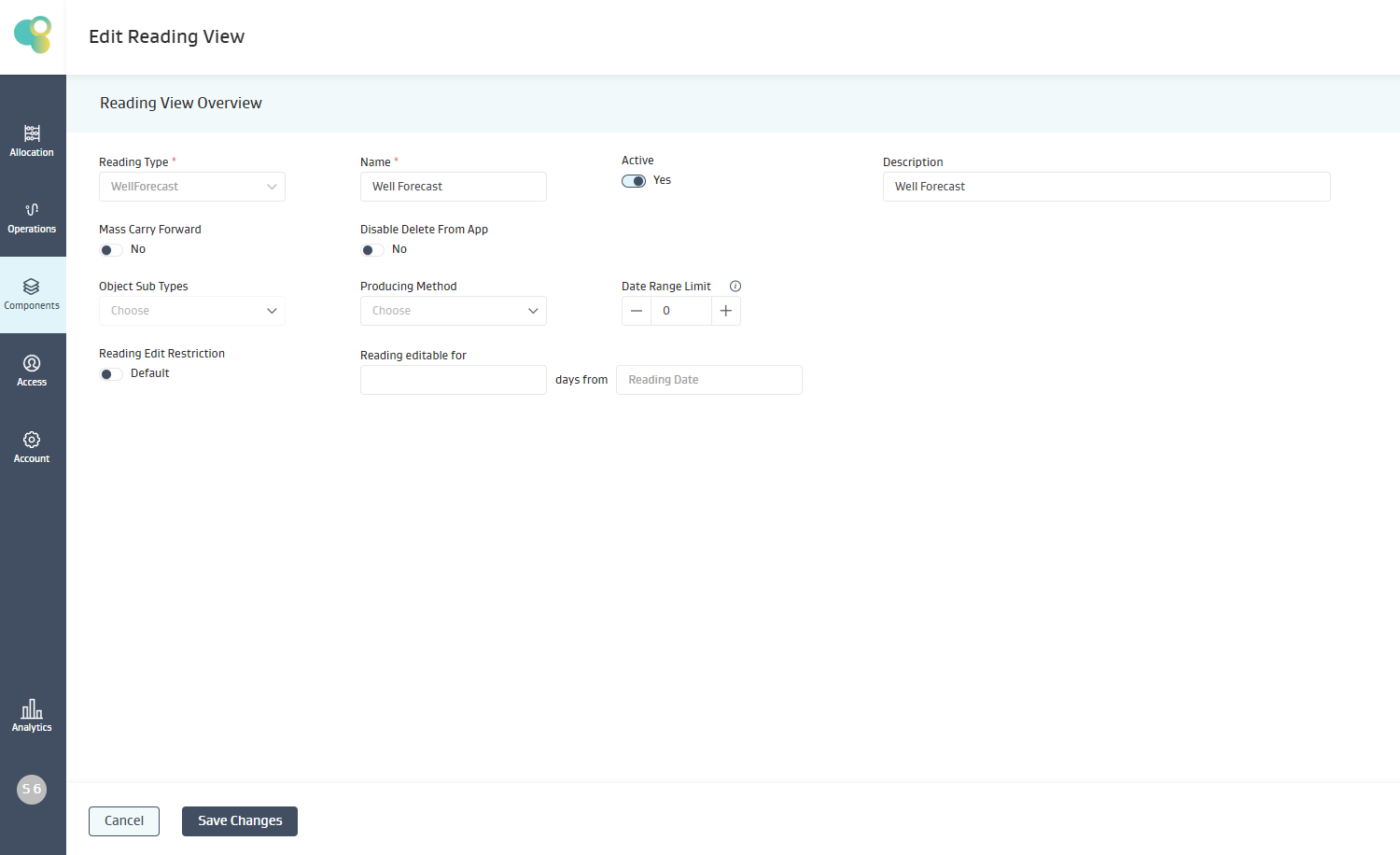Screen dimensions: 1400x855
Task: Go to Operations in the sidebar
Action: pos(32,217)
